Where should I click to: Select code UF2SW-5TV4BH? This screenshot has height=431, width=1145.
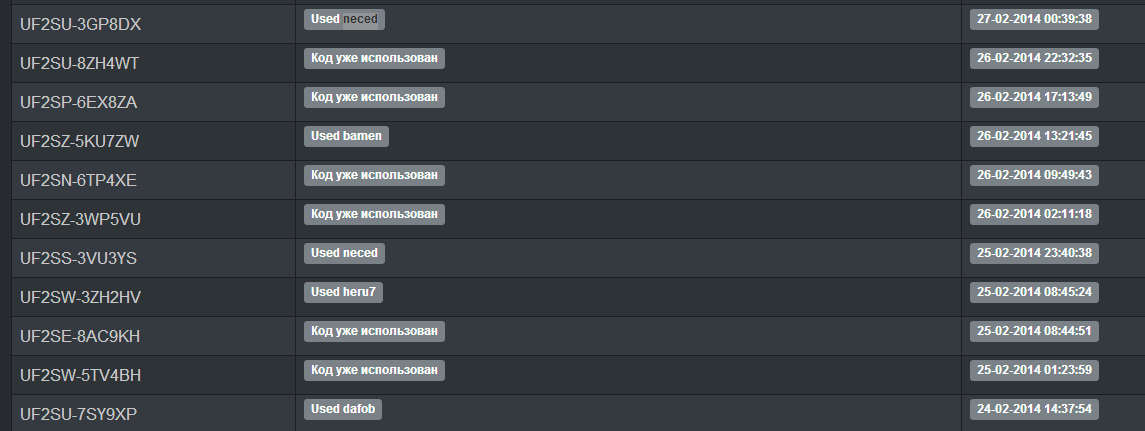[80, 375]
